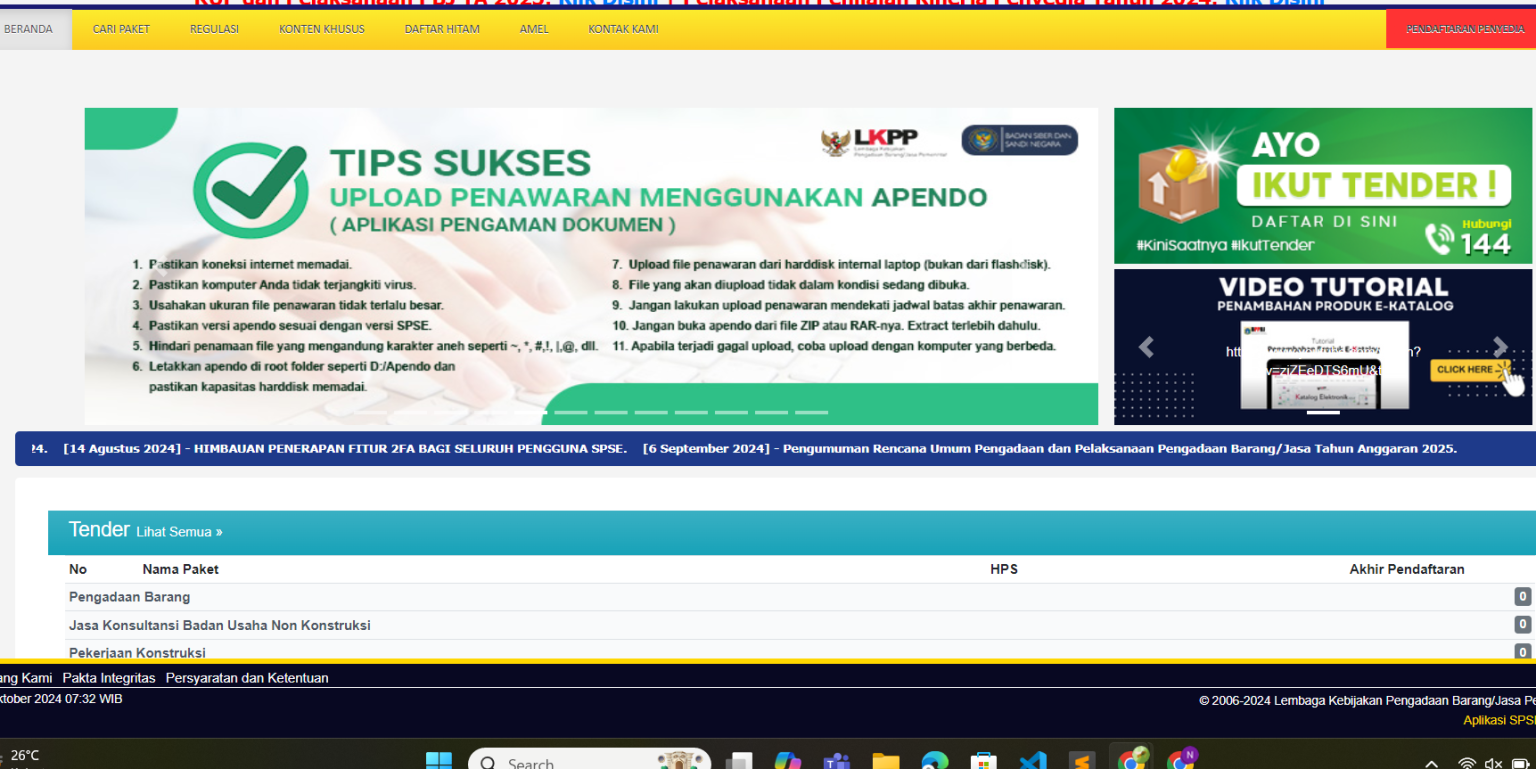
Task: Open the KONTEN KHUSUS menu
Action: coord(322,29)
